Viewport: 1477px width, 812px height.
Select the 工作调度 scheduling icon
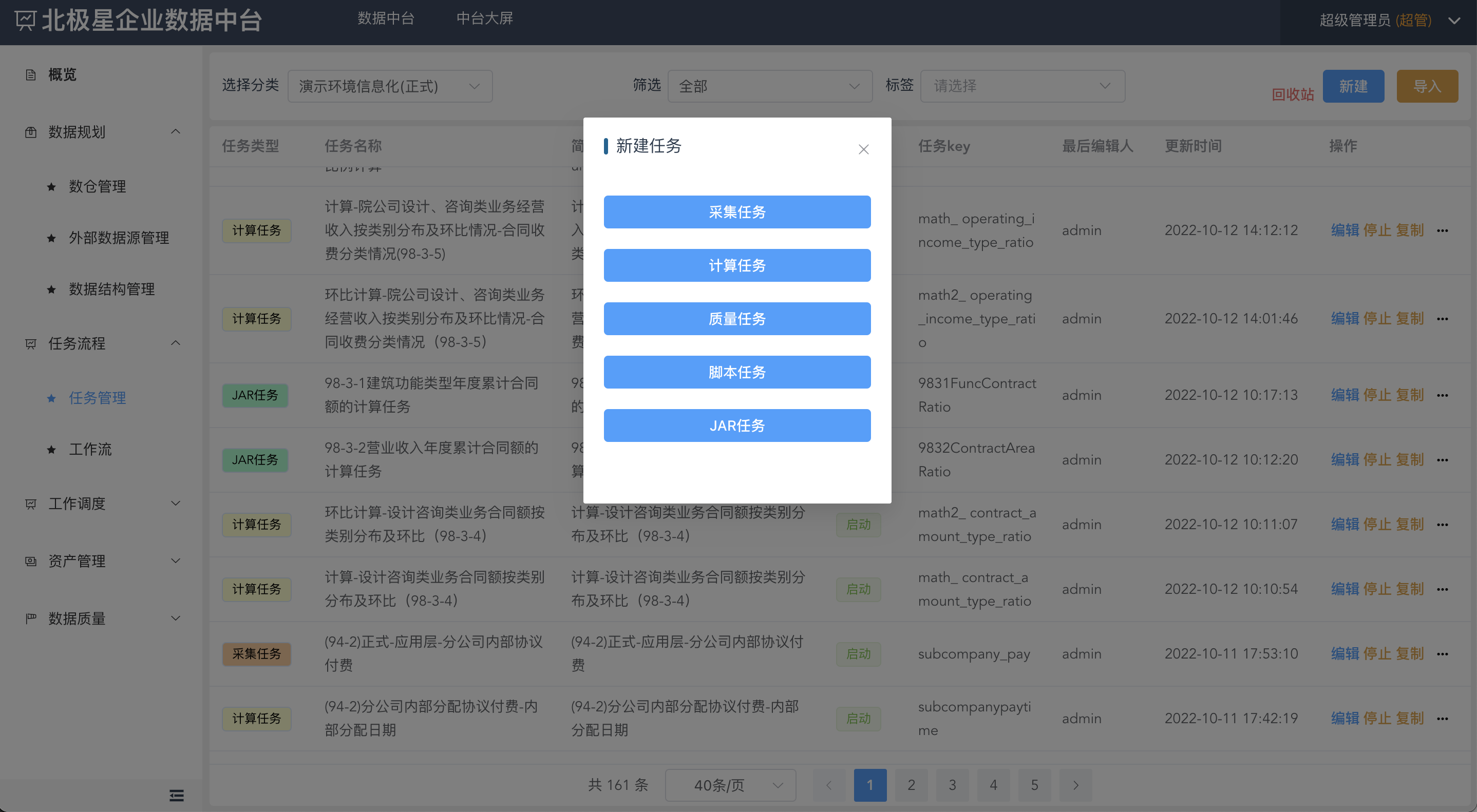pyautogui.click(x=30, y=503)
